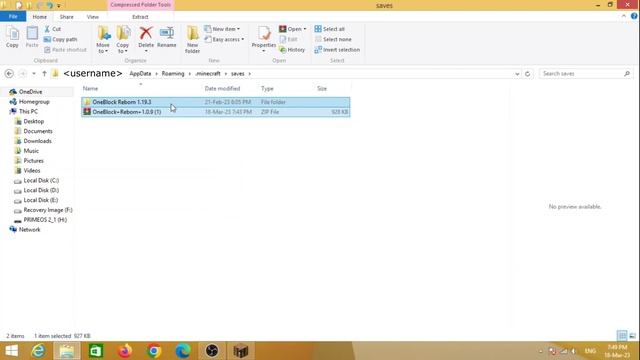
Task: Open the New item dropdown
Action: (x=222, y=29)
